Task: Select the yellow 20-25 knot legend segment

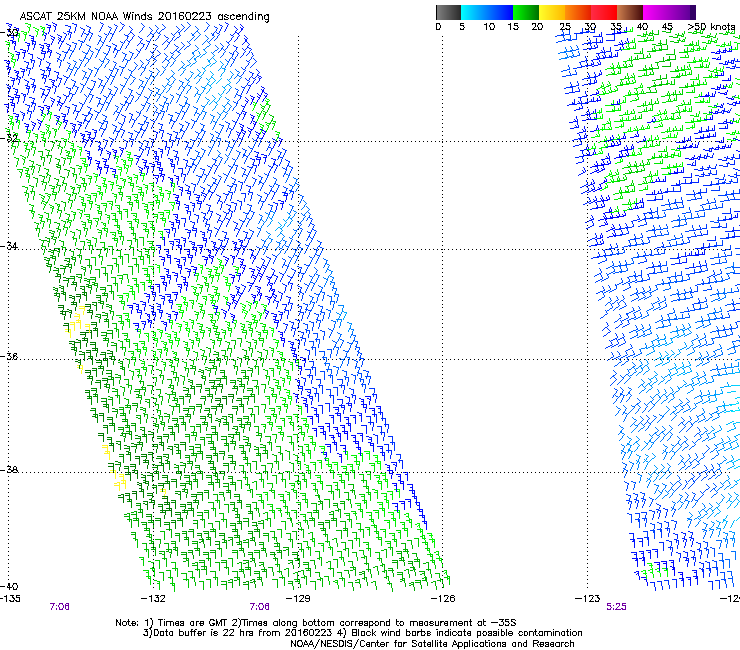Action: pos(552,12)
